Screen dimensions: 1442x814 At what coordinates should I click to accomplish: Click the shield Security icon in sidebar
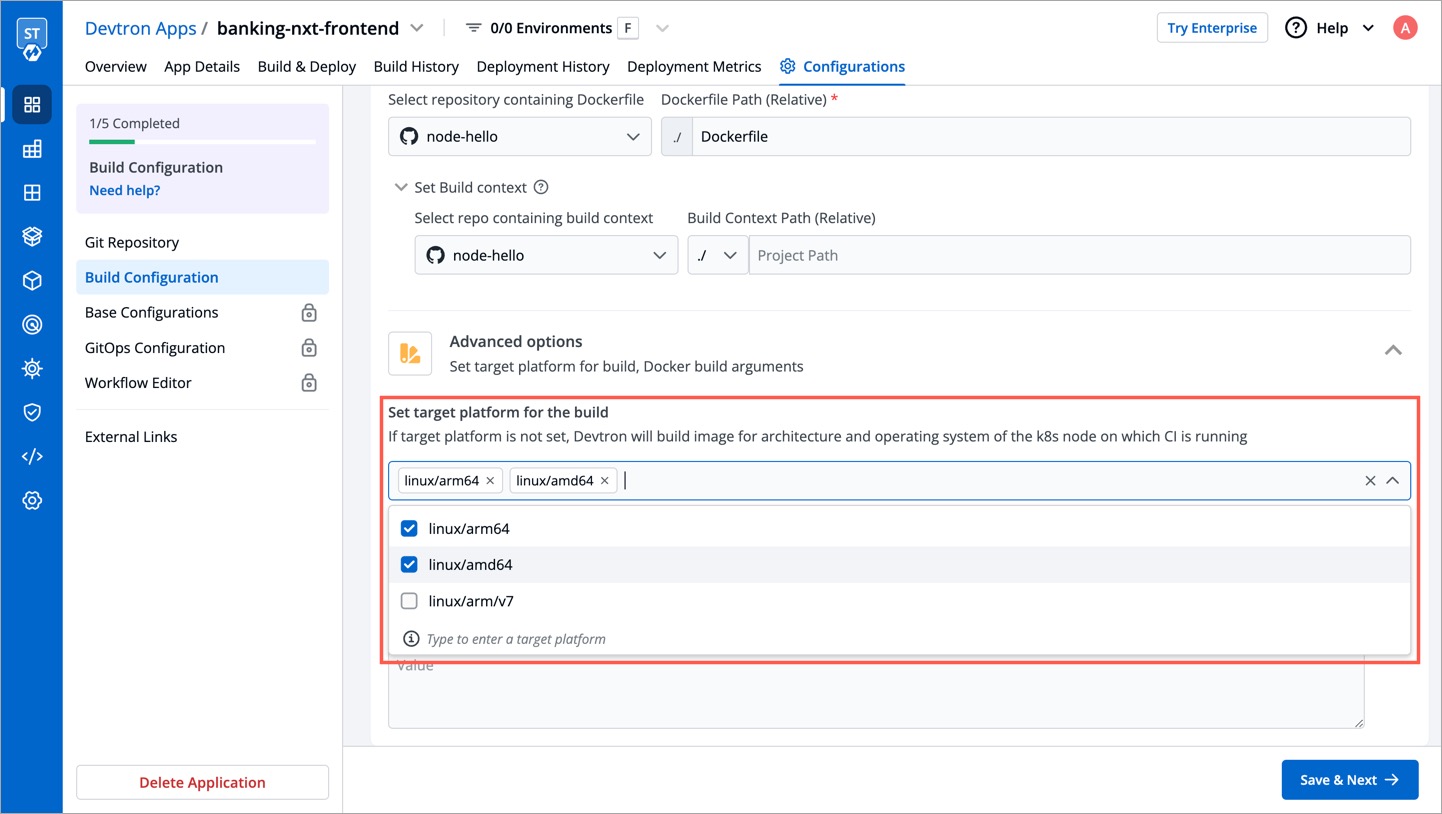[x=32, y=412]
